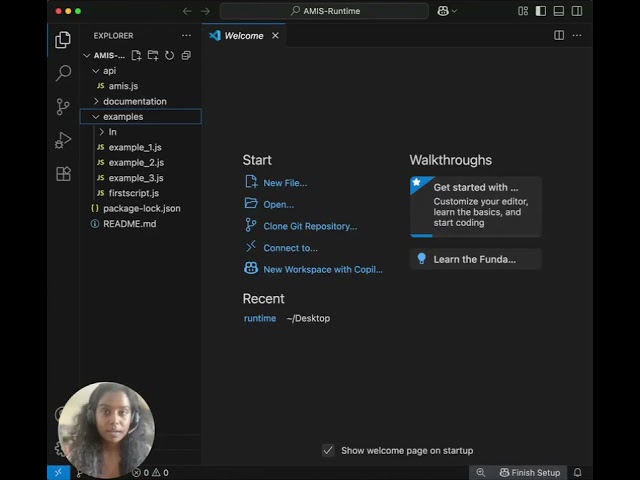The height and width of the screenshot is (480, 640).
Task: Open amis.js file
Action: (140, 86)
